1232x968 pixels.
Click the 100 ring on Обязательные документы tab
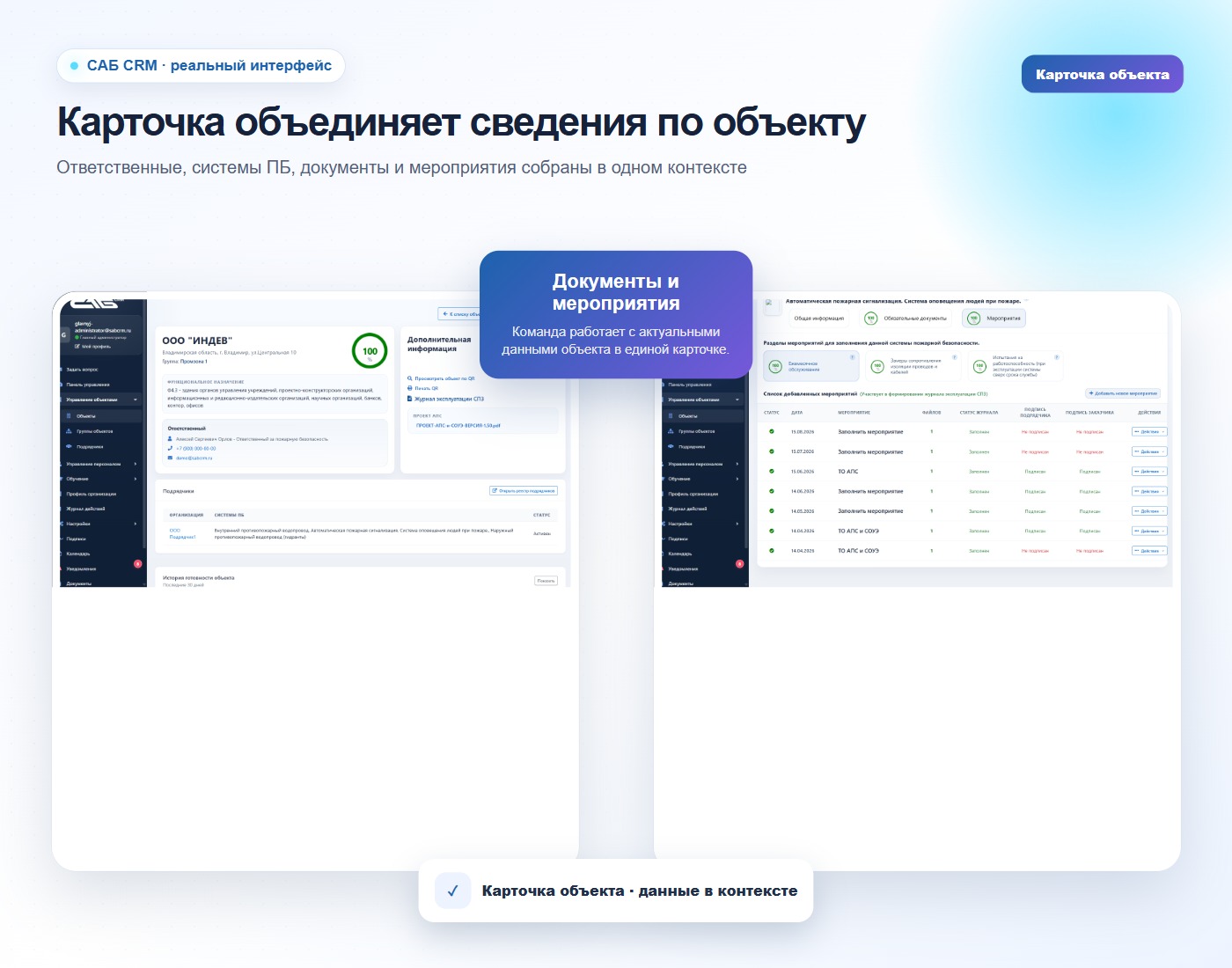tap(871, 319)
